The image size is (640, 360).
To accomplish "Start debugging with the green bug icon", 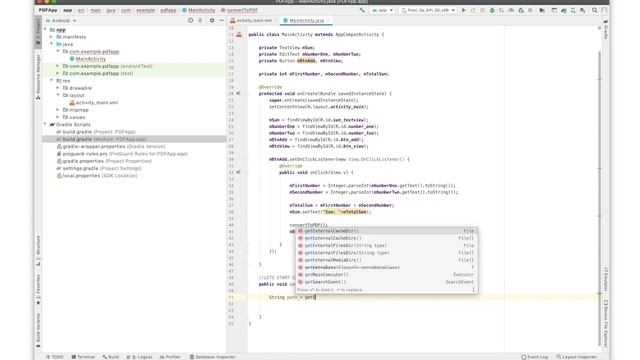I will [492, 10].
